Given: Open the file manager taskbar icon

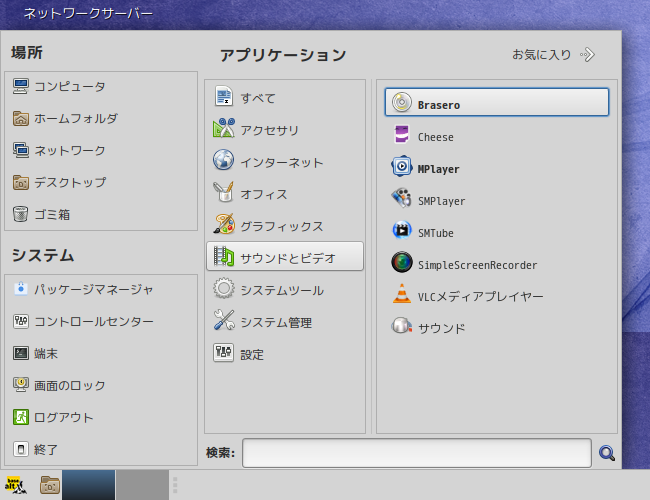Looking at the screenshot, I should (50, 485).
